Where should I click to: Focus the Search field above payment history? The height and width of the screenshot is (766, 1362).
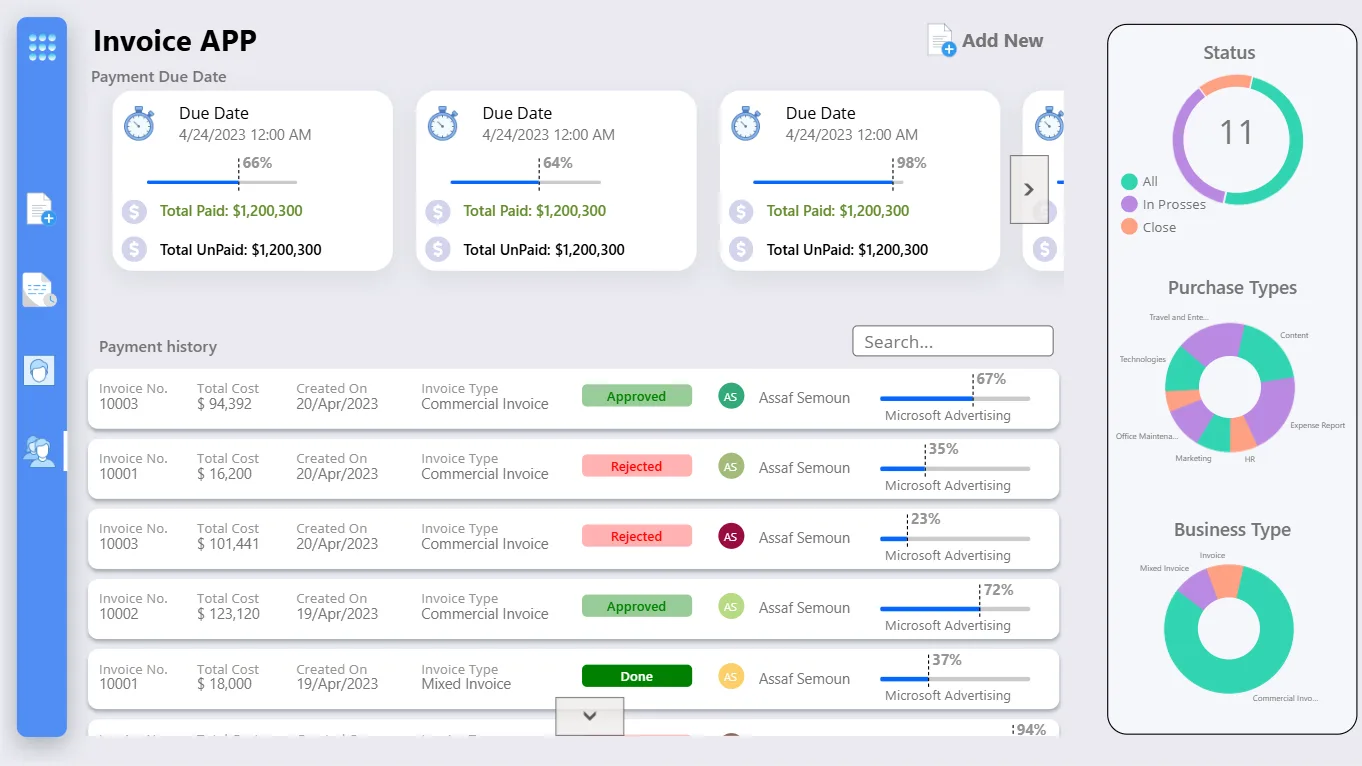tap(953, 341)
